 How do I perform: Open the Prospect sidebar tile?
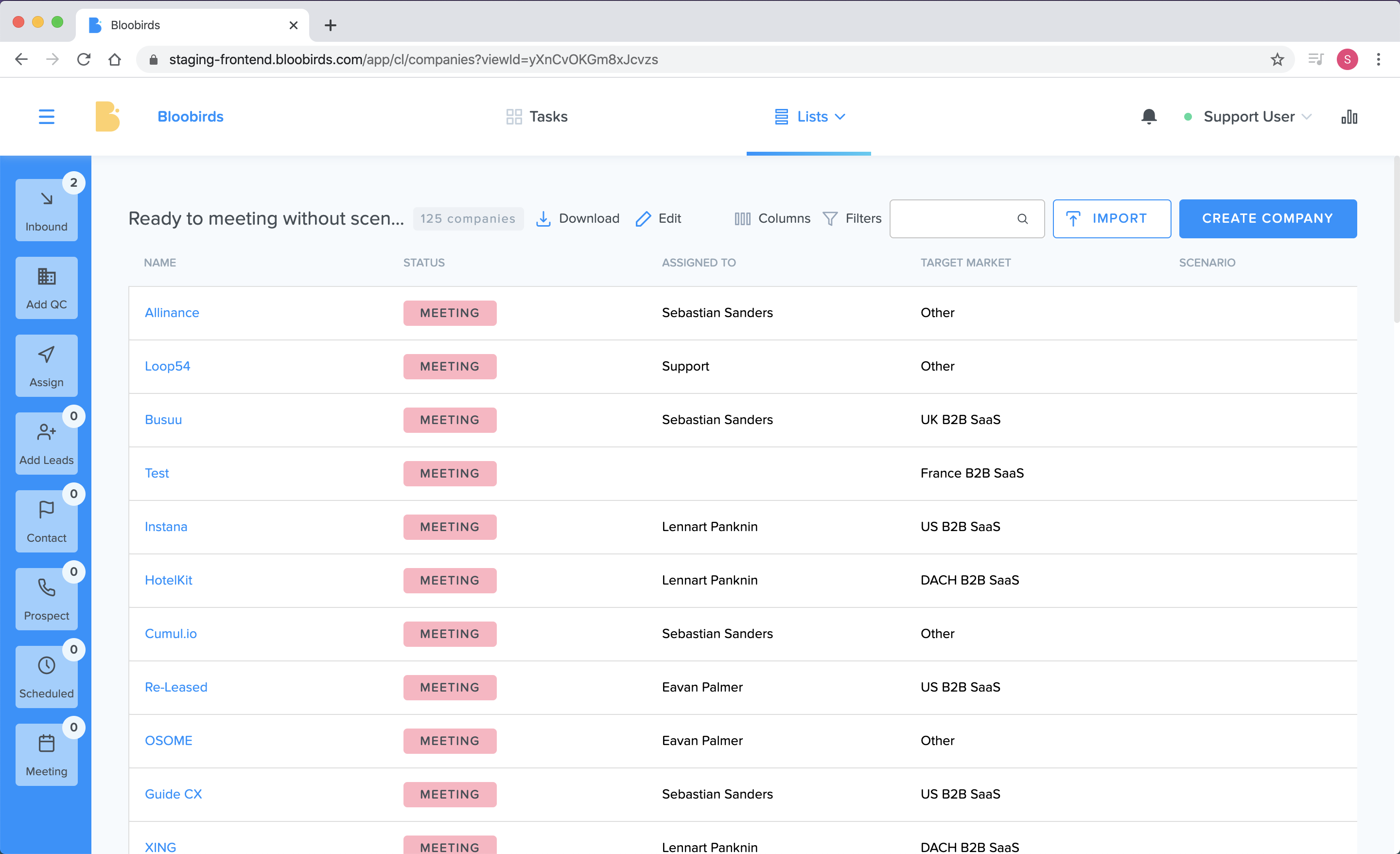(47, 599)
